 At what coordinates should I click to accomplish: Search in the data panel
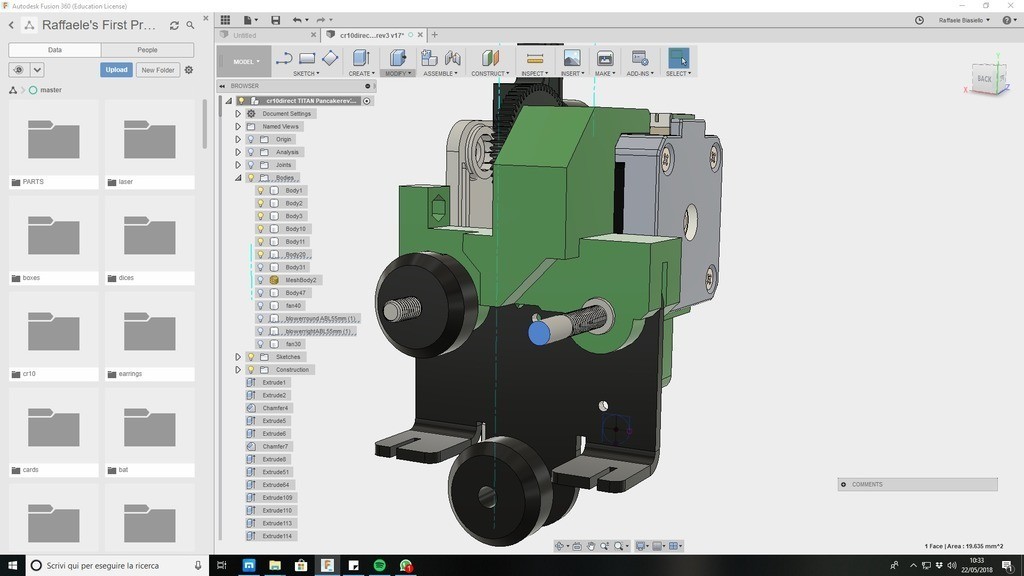[x=190, y=25]
